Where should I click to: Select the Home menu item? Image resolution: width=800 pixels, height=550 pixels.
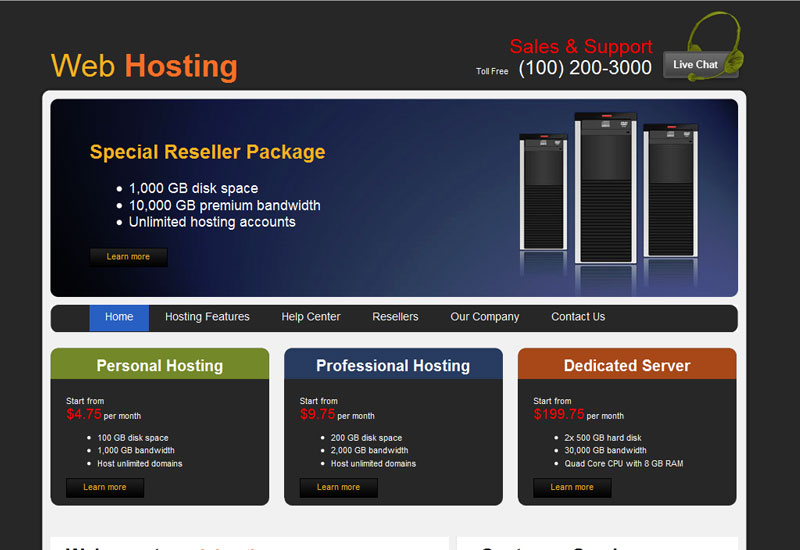[119, 317]
